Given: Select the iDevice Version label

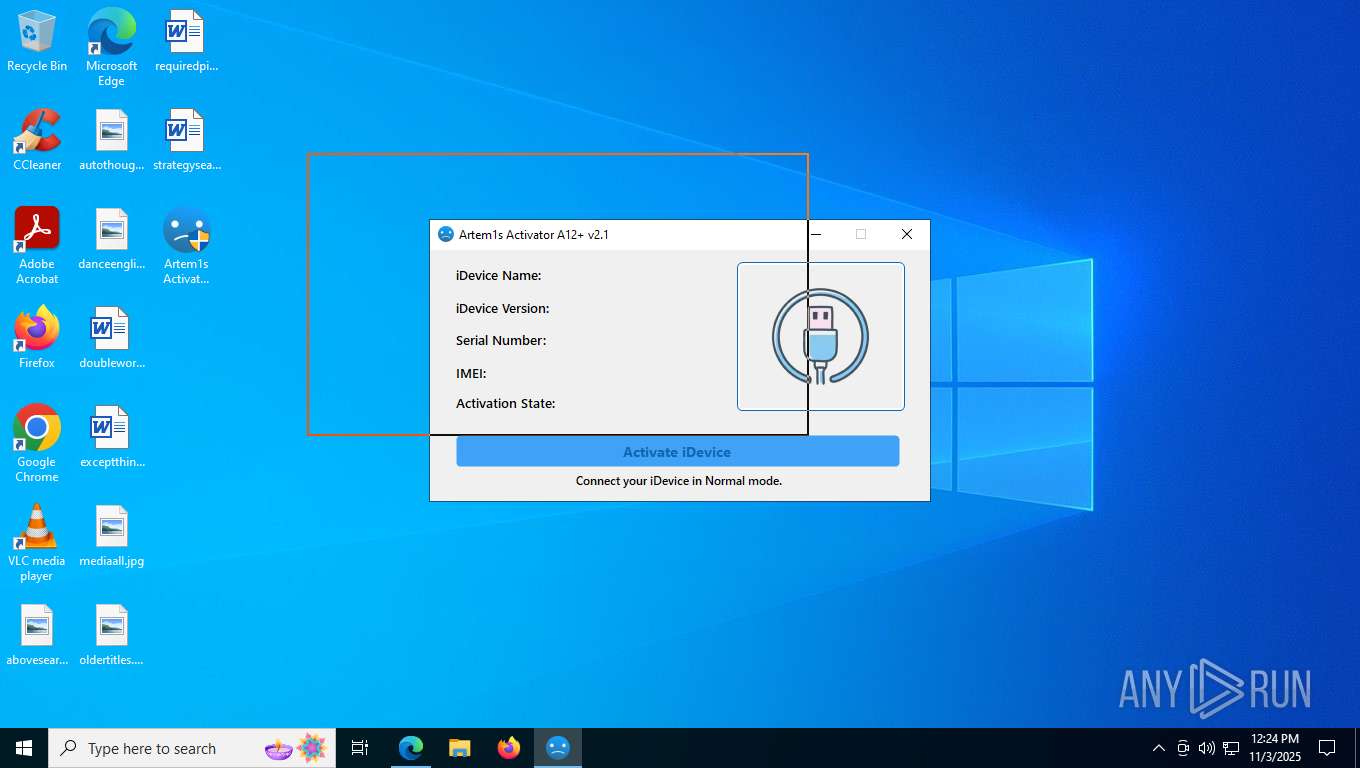Looking at the screenshot, I should pyautogui.click(x=503, y=308).
